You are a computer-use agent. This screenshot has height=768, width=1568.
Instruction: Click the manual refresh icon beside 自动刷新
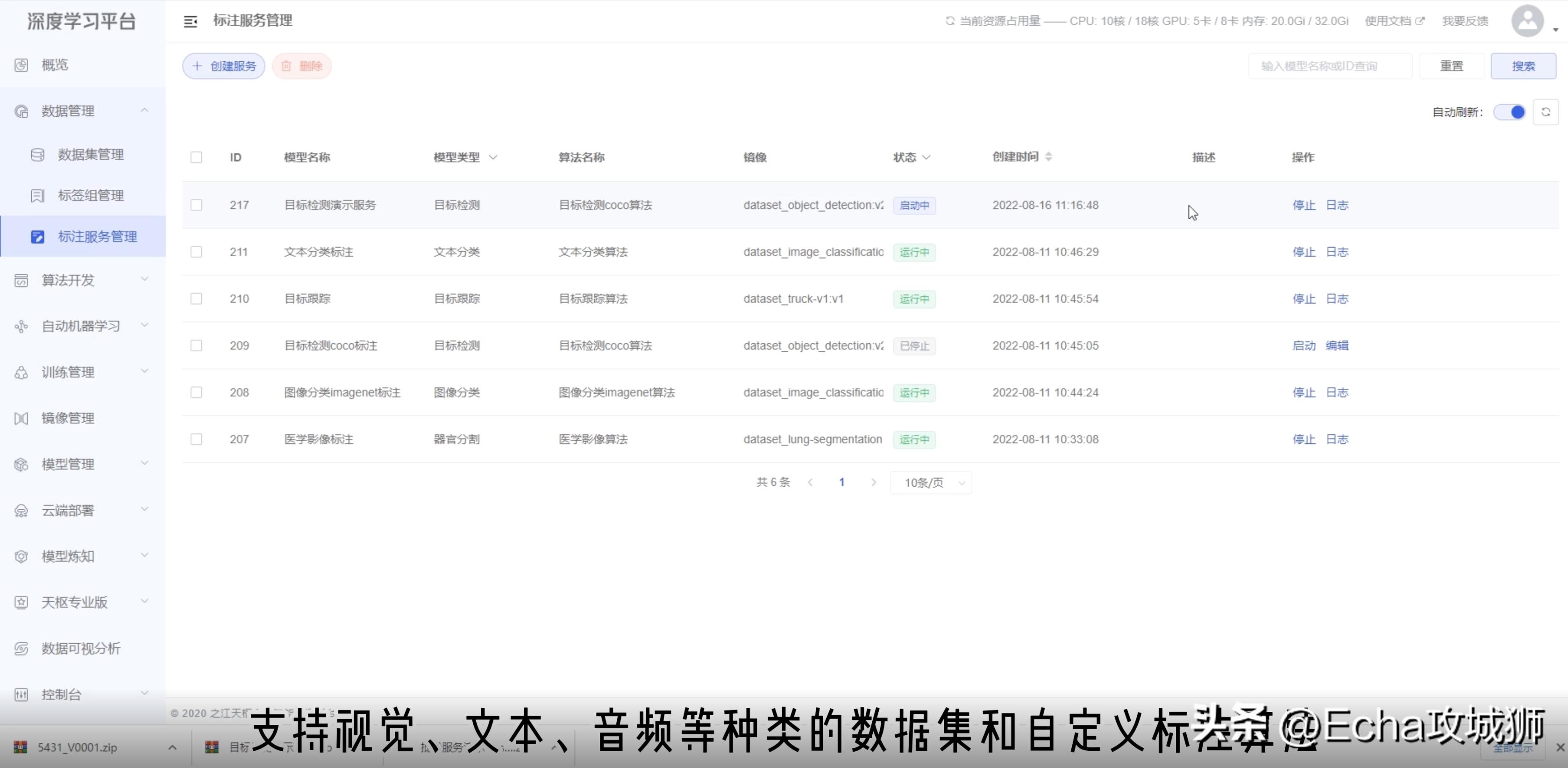point(1546,112)
